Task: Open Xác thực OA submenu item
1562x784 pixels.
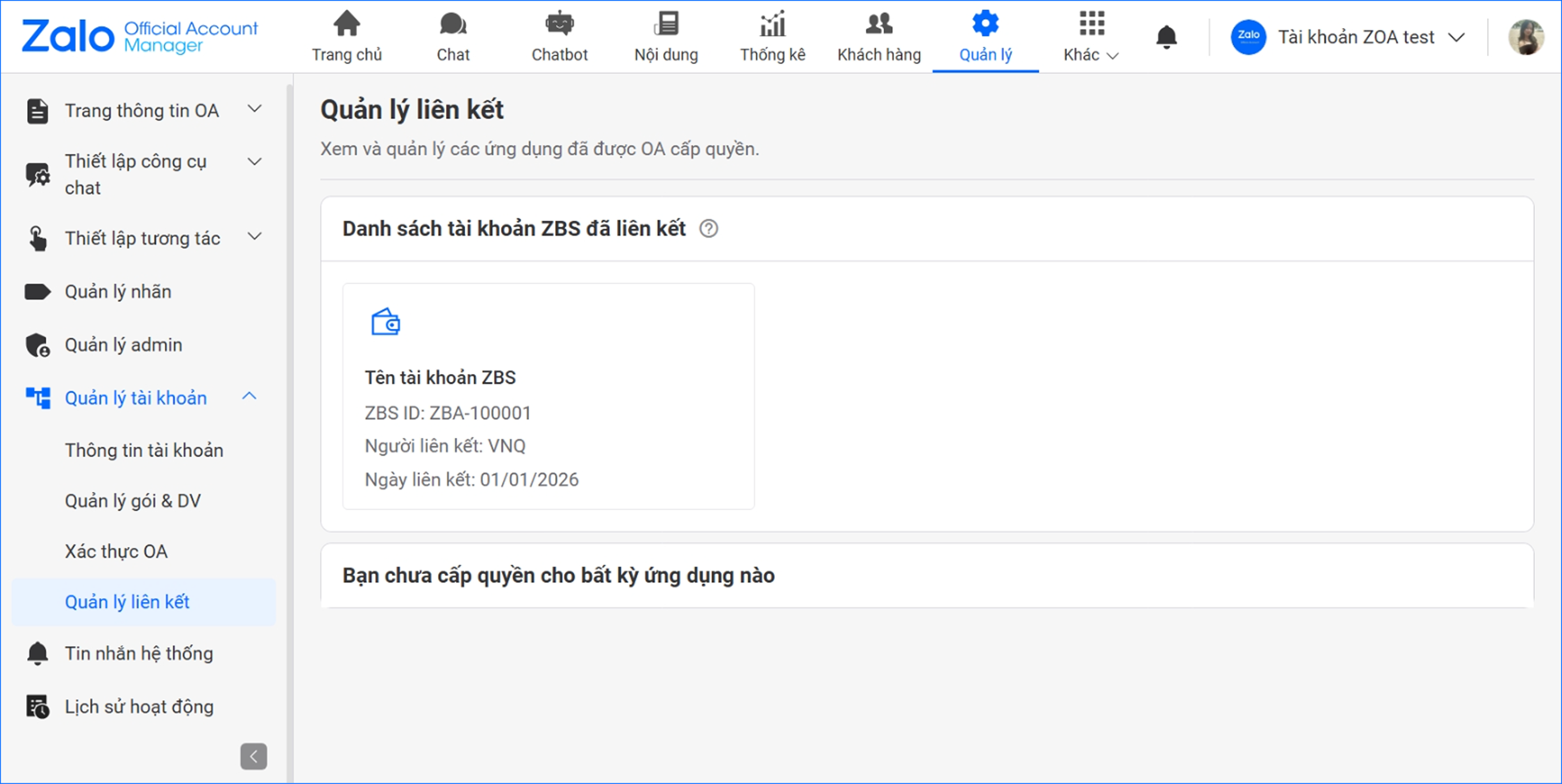Action: 117,552
